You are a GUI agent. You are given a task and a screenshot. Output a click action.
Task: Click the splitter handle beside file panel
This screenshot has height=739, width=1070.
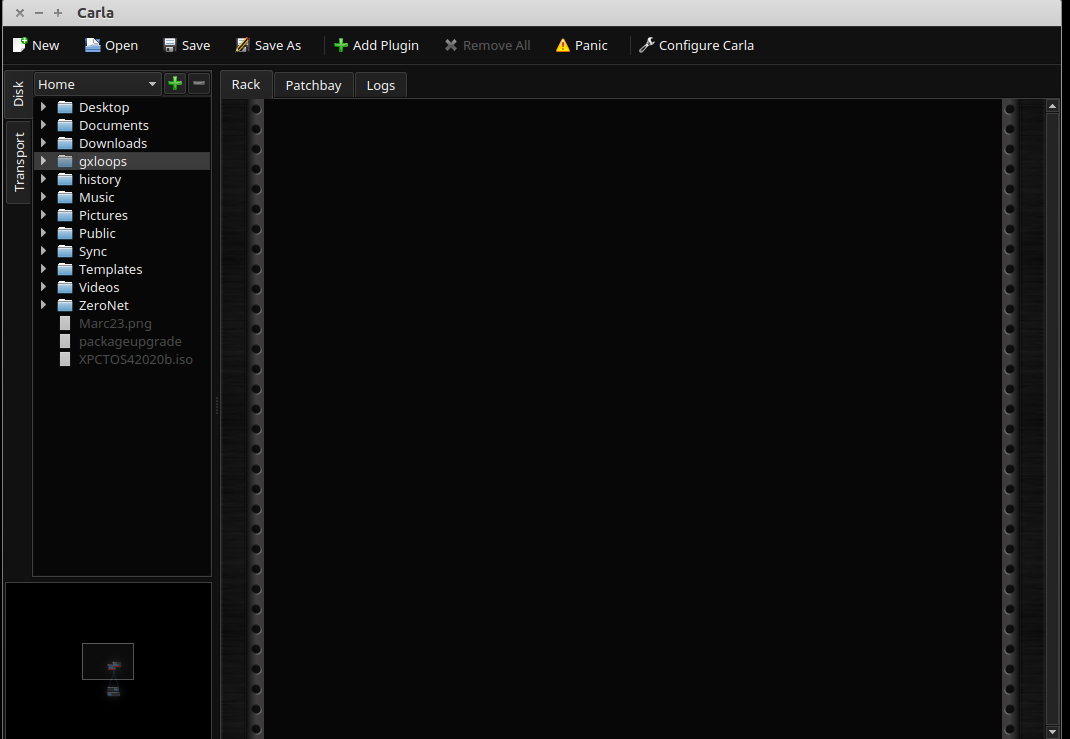[216, 405]
